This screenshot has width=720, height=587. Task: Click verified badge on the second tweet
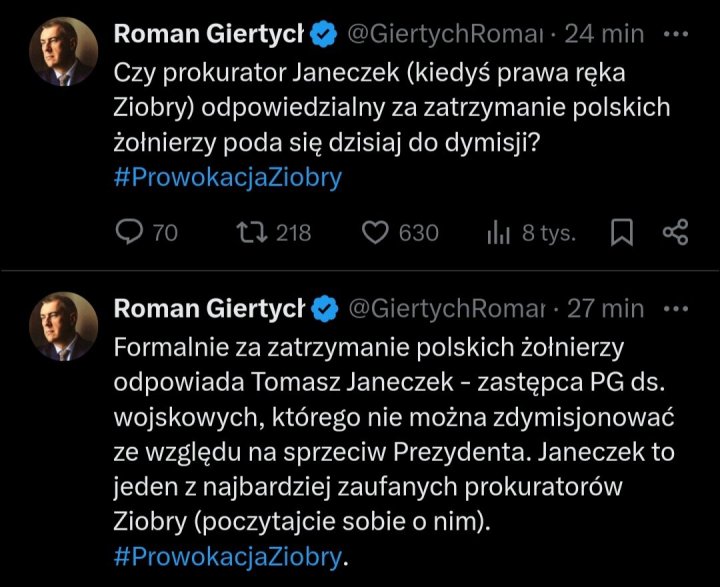[323, 310]
